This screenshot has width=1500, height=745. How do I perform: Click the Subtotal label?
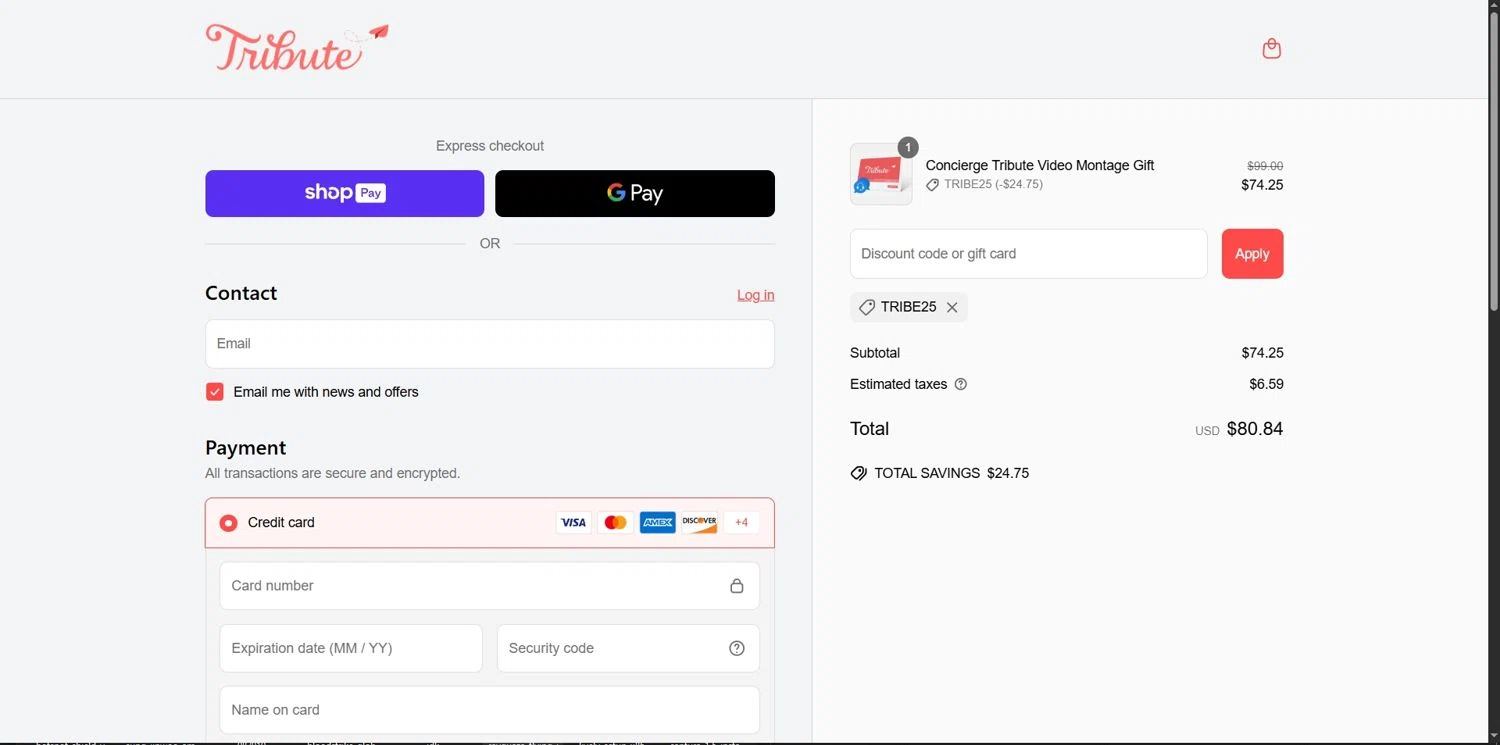875,353
